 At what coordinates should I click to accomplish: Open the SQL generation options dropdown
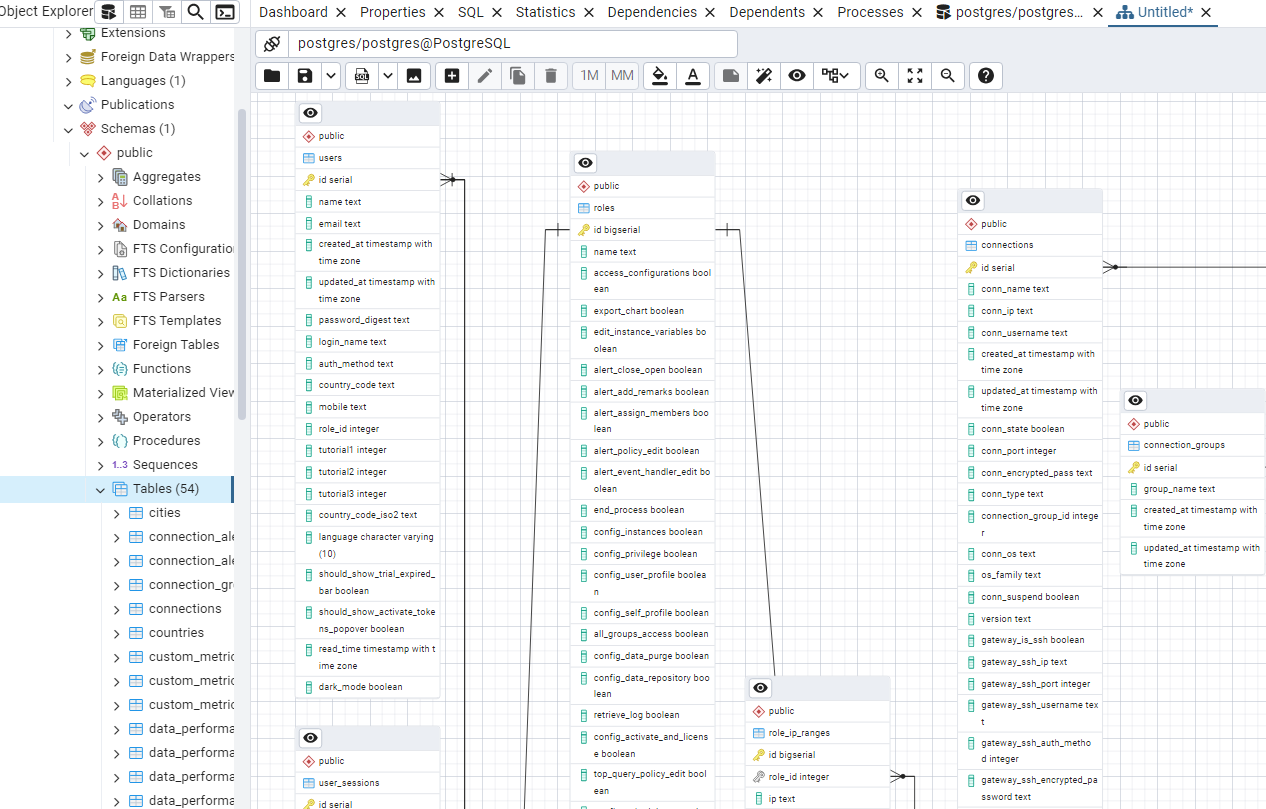pos(387,76)
